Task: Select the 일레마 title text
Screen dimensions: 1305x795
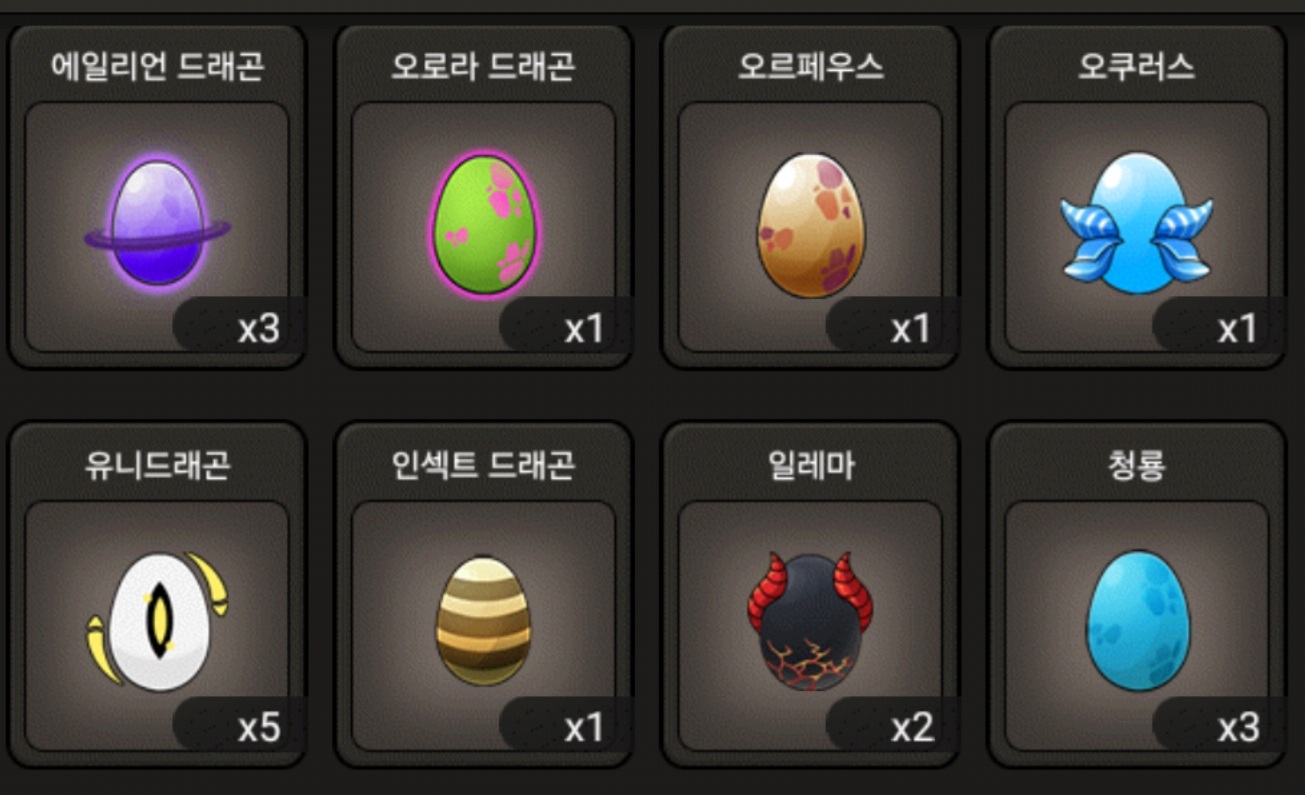Action: 811,465
